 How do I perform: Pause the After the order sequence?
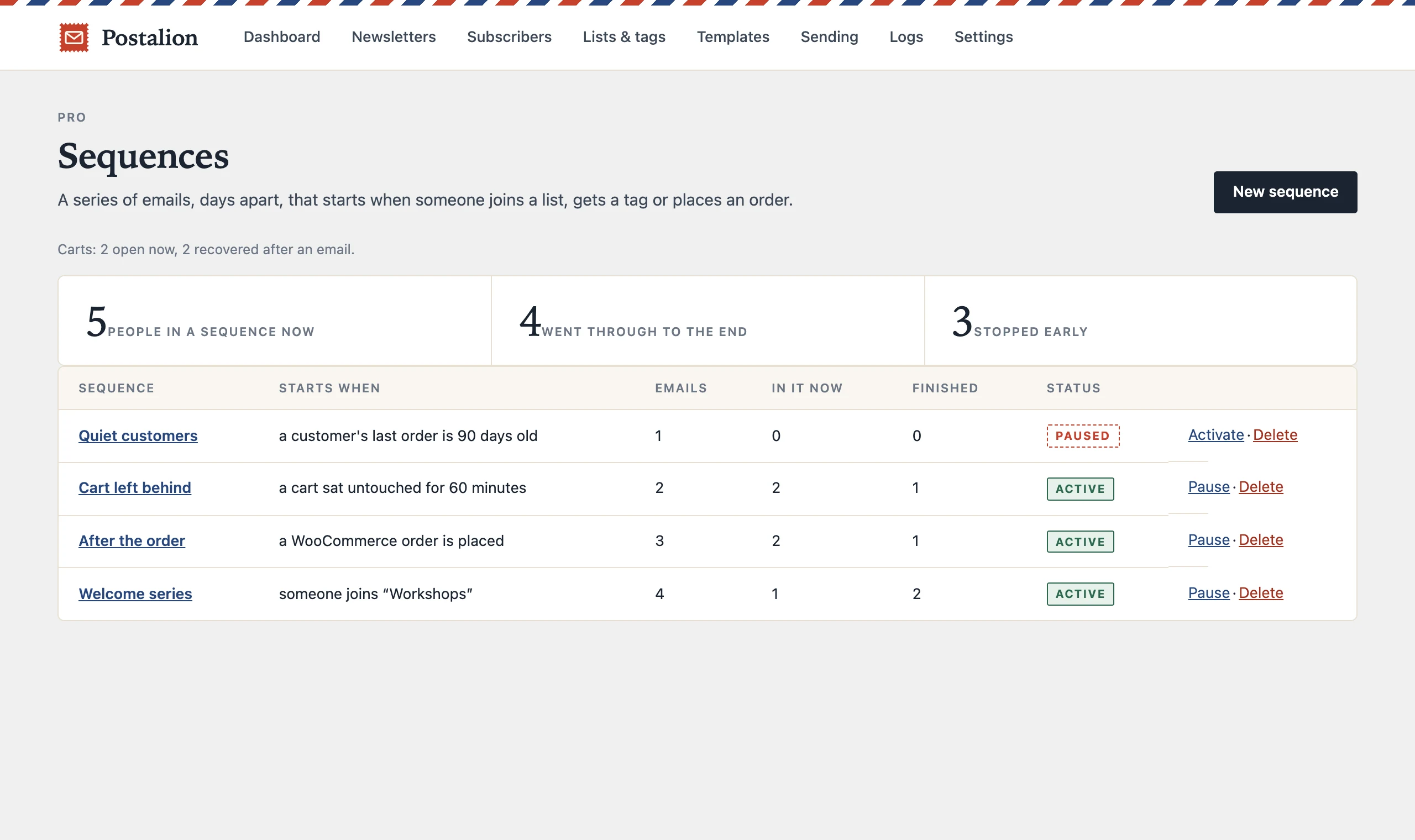(1208, 540)
